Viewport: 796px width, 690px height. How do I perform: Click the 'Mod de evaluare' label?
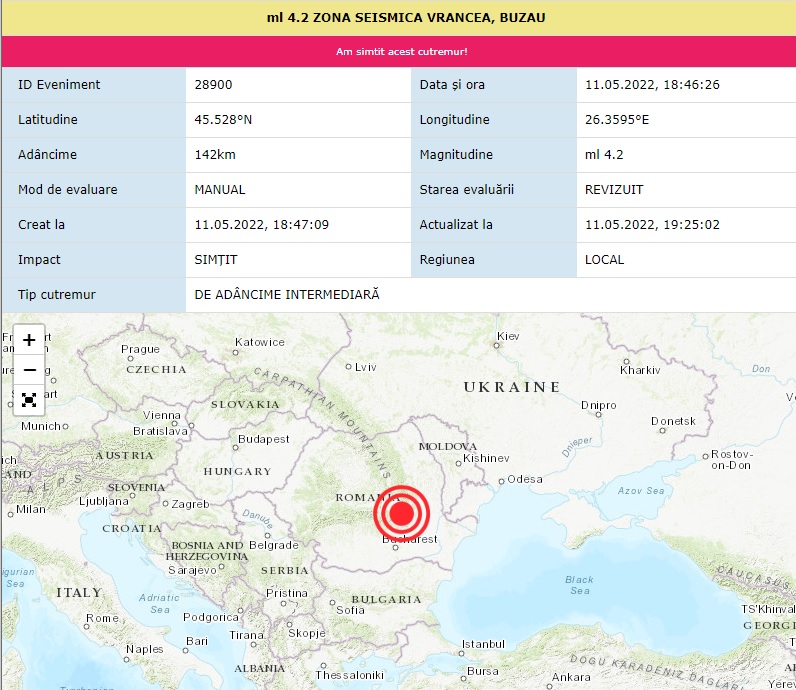tap(68, 189)
